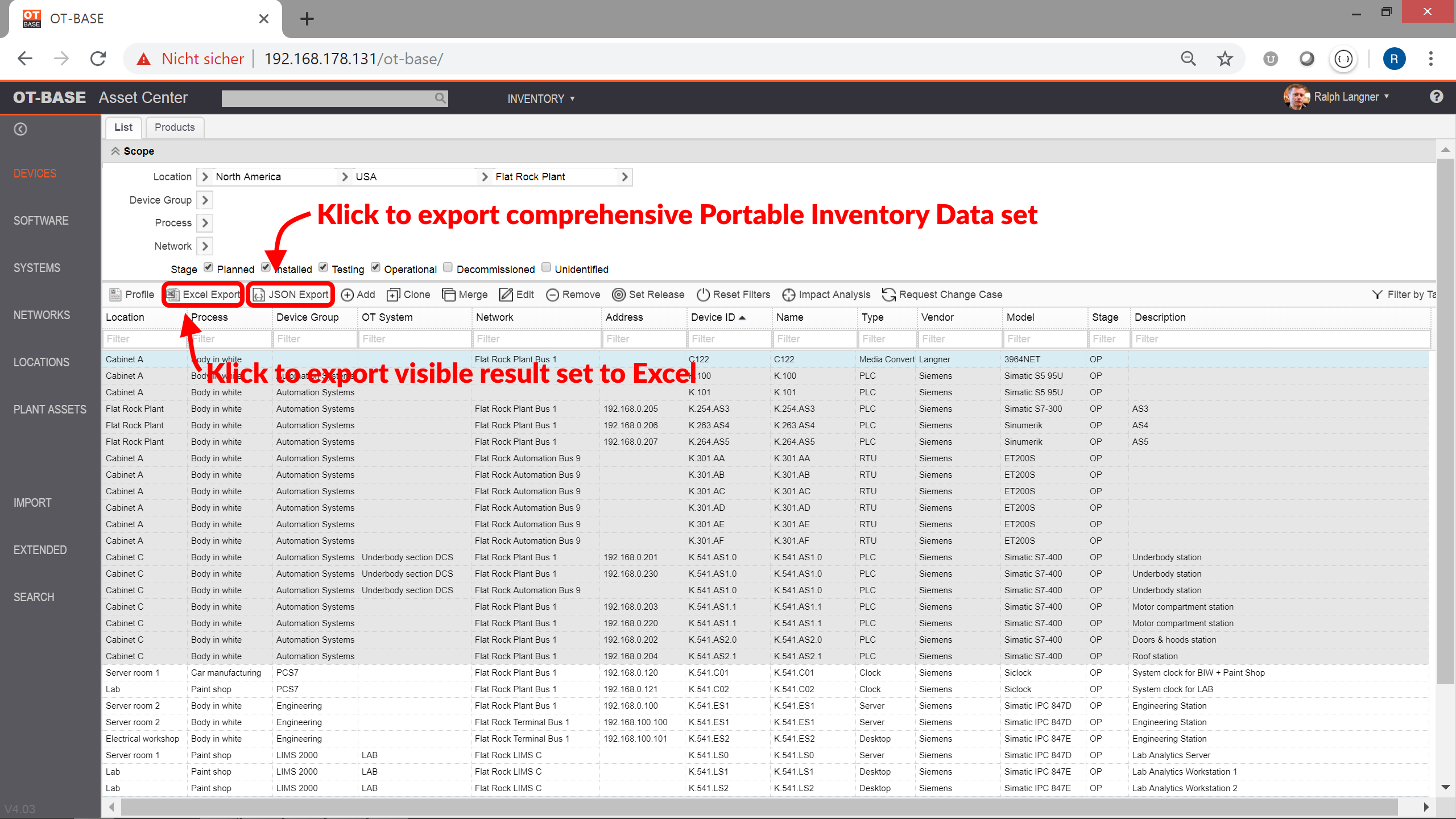Enable the Unidentified stage checkbox
This screenshot has height=819, width=1456.
point(546,267)
